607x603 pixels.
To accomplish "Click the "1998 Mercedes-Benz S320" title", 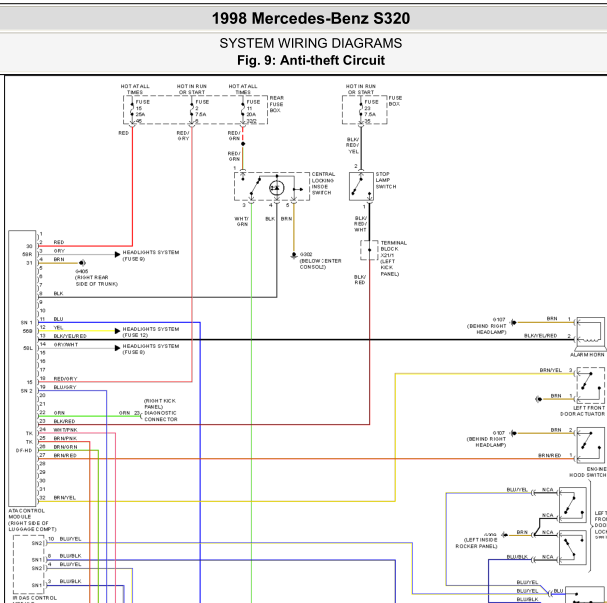I will (x=311, y=19).
